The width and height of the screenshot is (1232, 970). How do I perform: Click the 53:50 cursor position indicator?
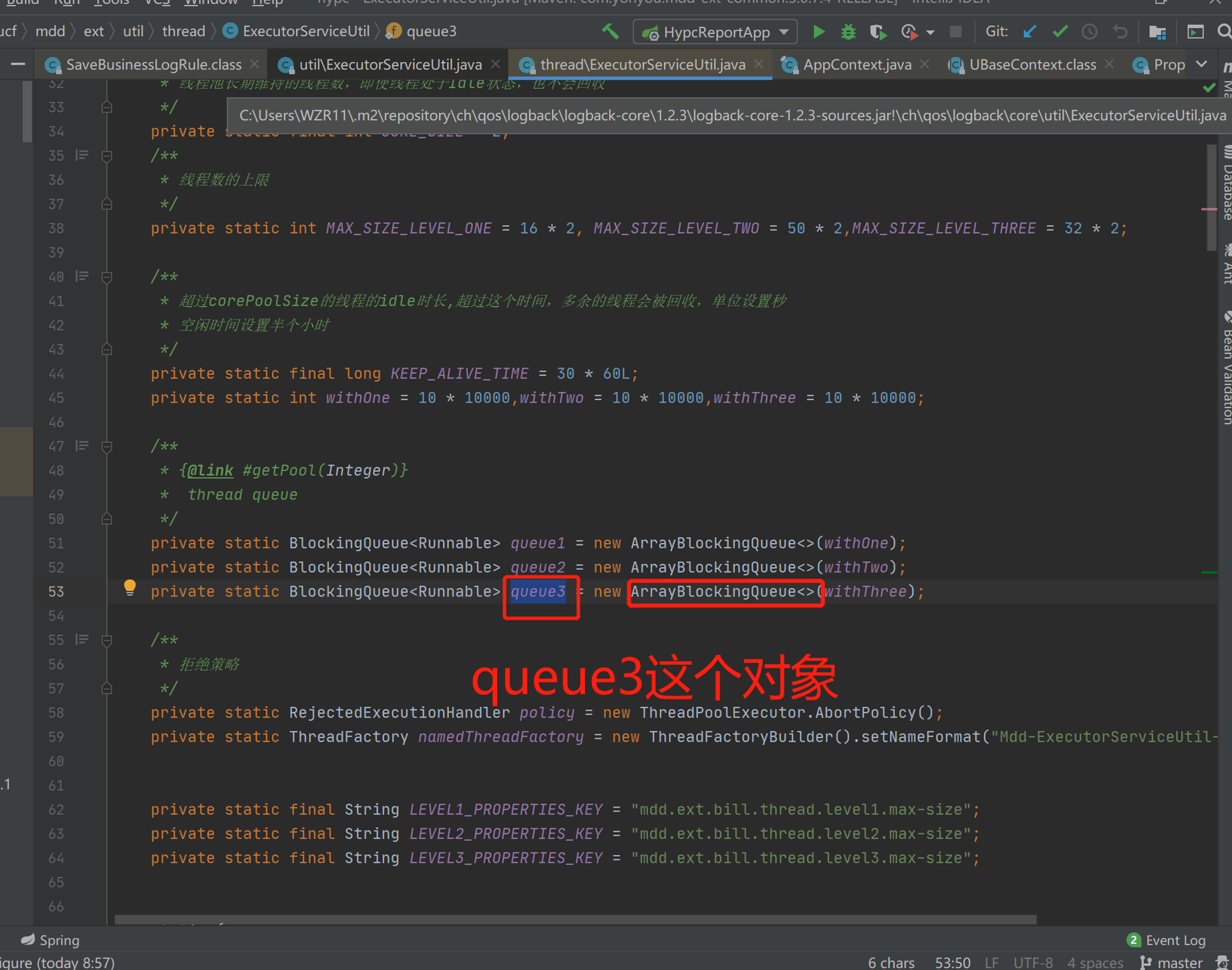953,962
